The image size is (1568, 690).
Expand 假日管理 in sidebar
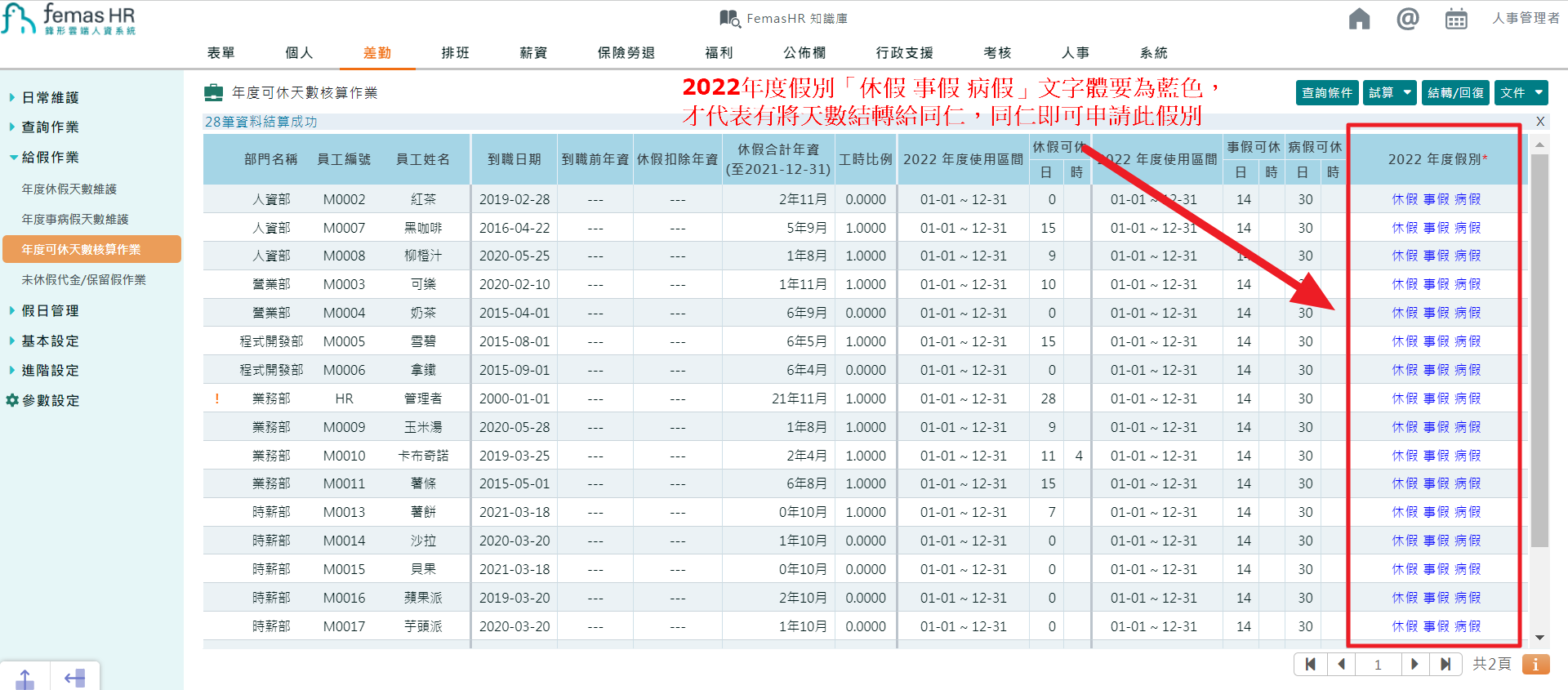(x=45, y=310)
